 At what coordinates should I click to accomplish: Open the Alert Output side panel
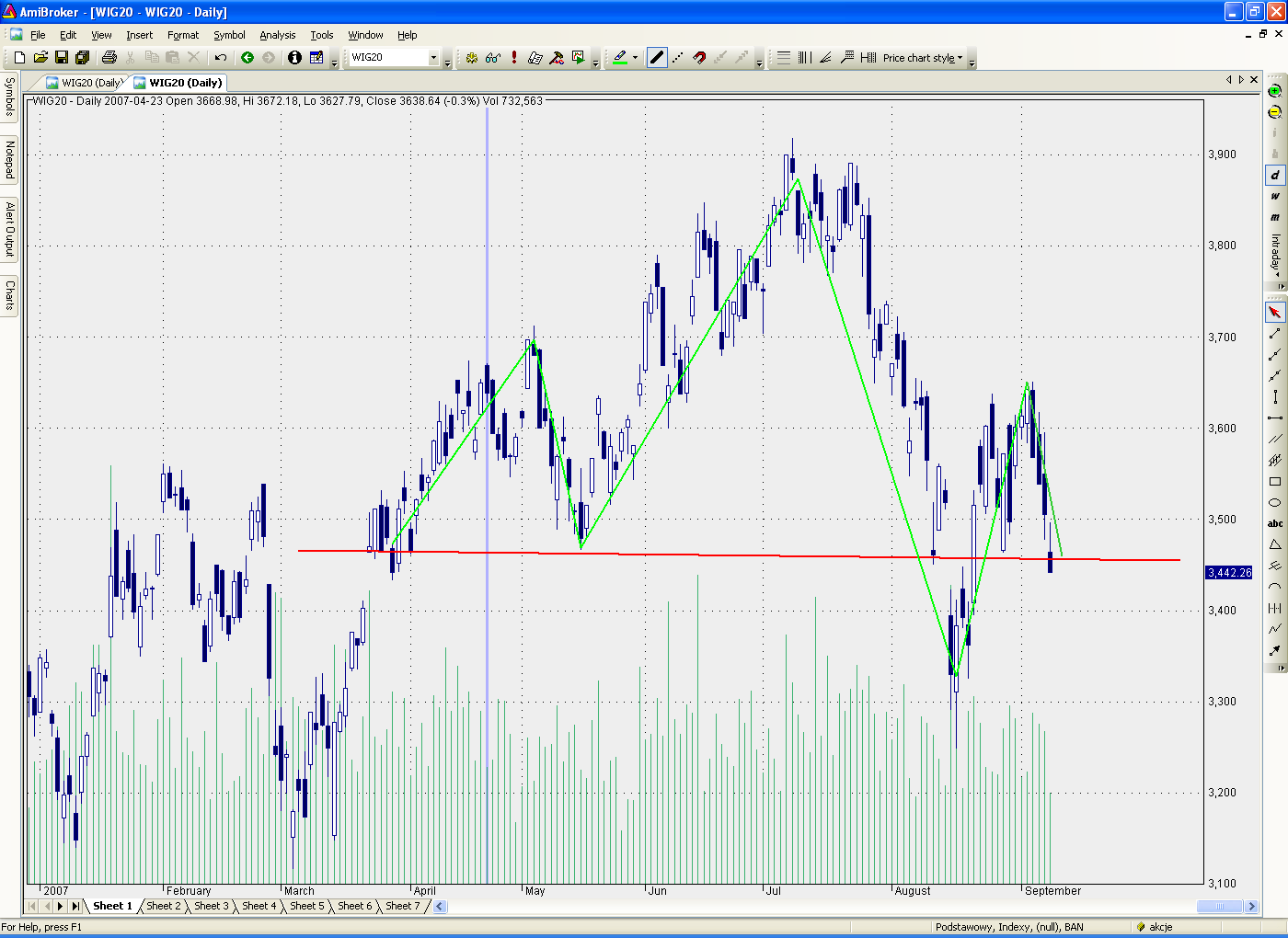[10, 229]
